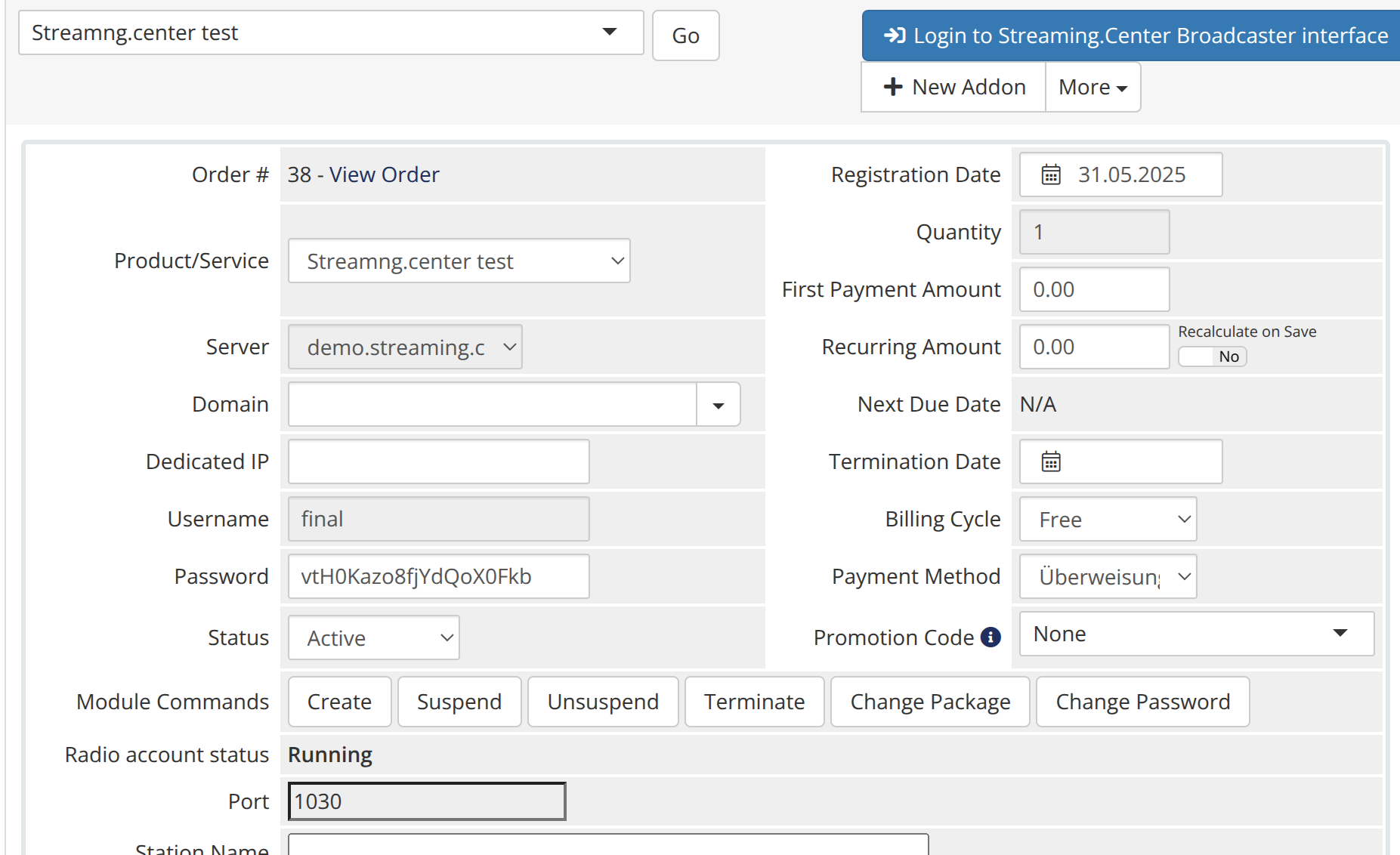Click the Terminate button
Viewport: 1400px width, 855px height.
(x=754, y=702)
